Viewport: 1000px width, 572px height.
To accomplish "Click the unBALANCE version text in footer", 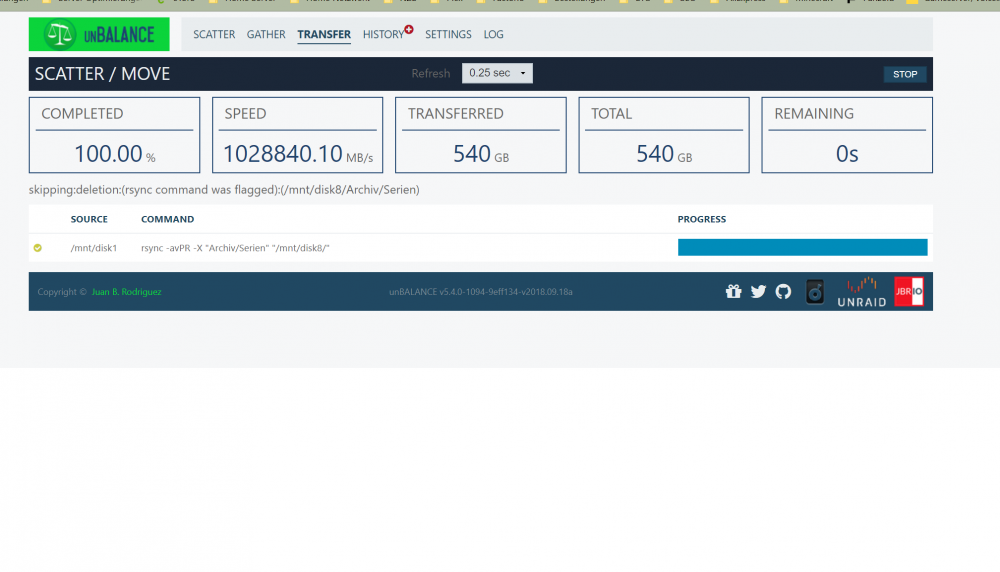I will click(481, 291).
